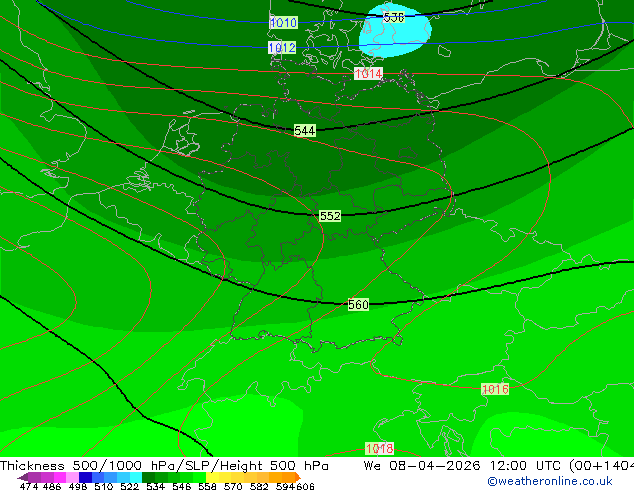Click the purple left arrow of color scale
Image resolution: width=634 pixels, height=490 pixels.
point(22,477)
